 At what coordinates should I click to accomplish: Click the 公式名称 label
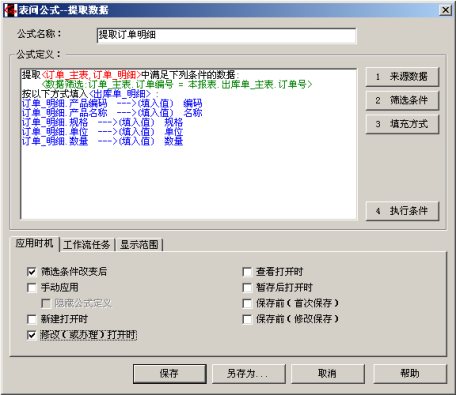(39, 34)
